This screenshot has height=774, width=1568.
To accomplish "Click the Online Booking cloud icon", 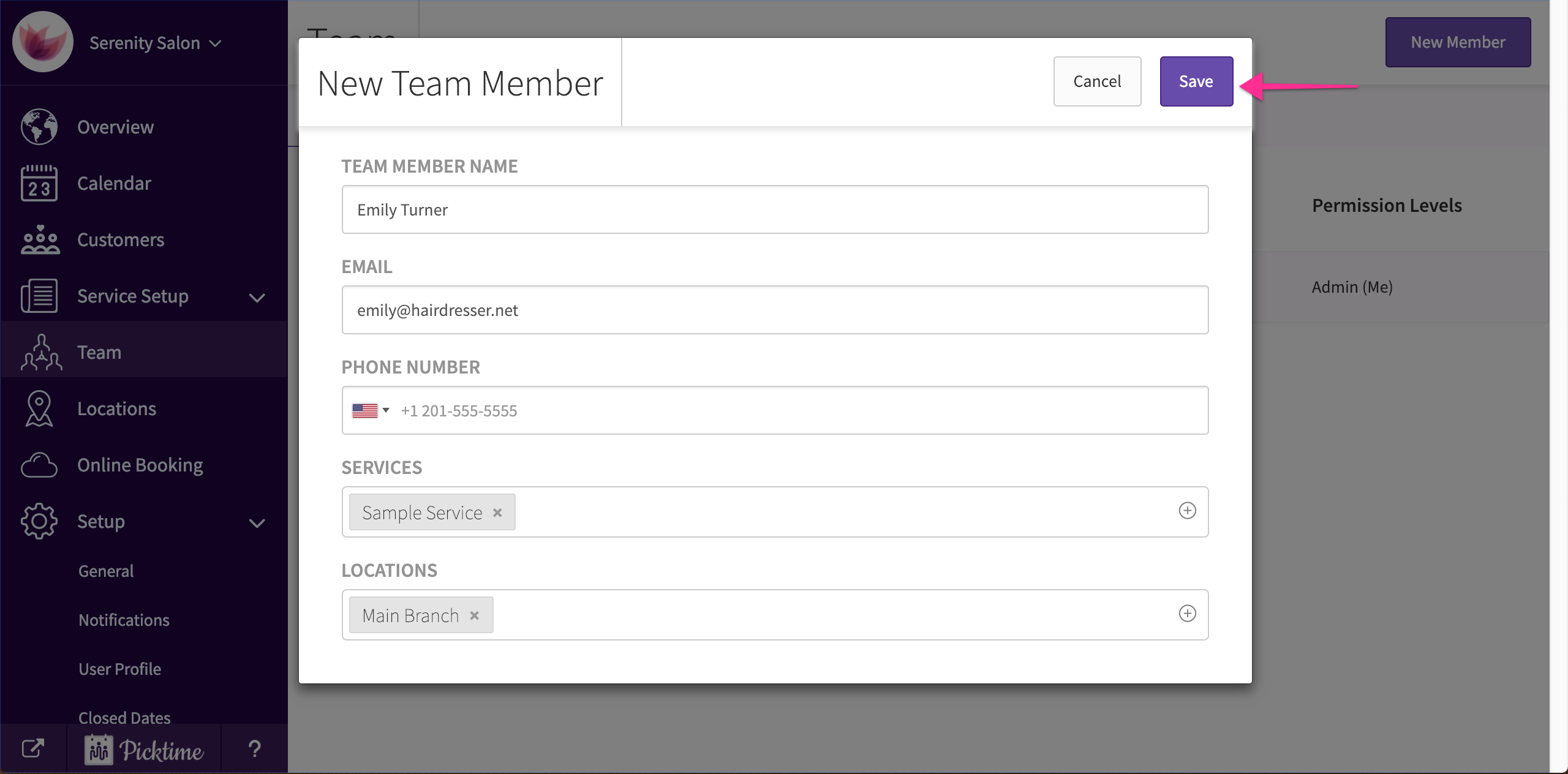I will pos(39,465).
